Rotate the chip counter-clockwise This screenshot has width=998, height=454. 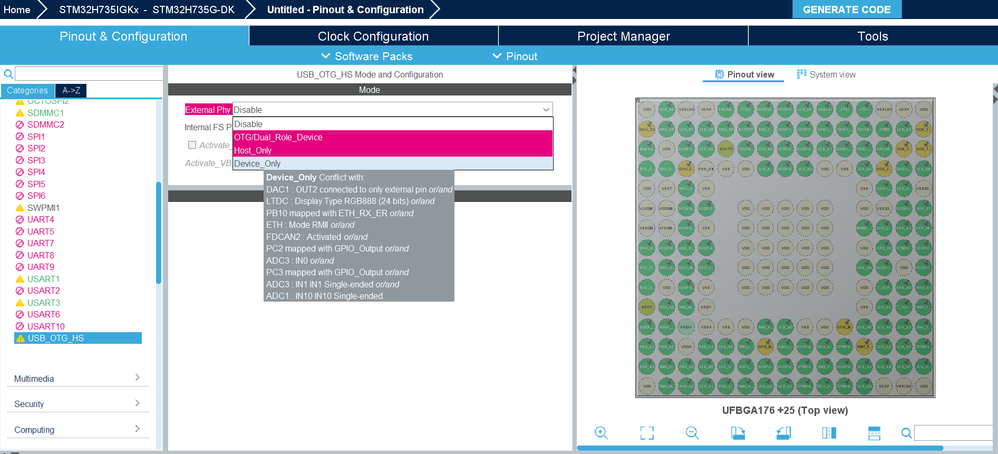click(x=784, y=433)
